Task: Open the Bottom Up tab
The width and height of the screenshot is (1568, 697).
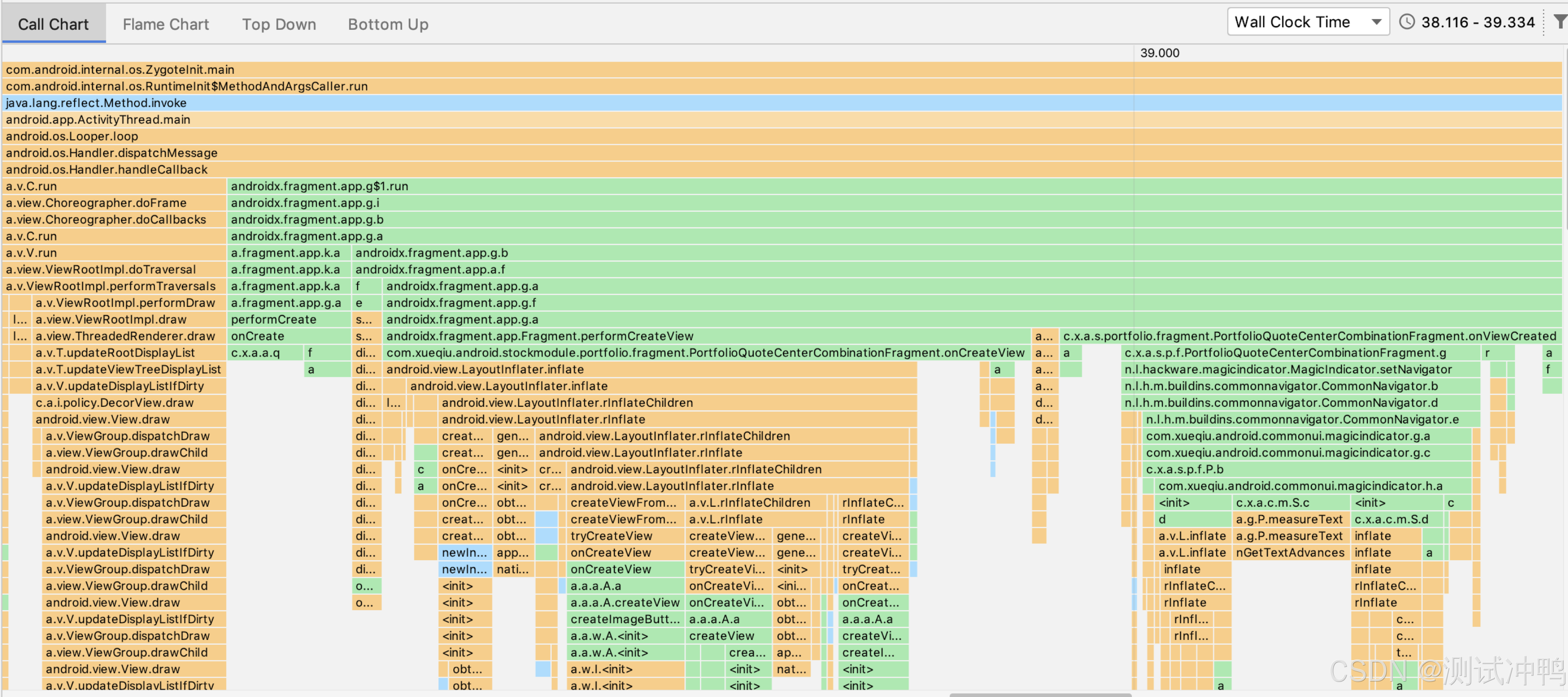Action: [x=388, y=24]
